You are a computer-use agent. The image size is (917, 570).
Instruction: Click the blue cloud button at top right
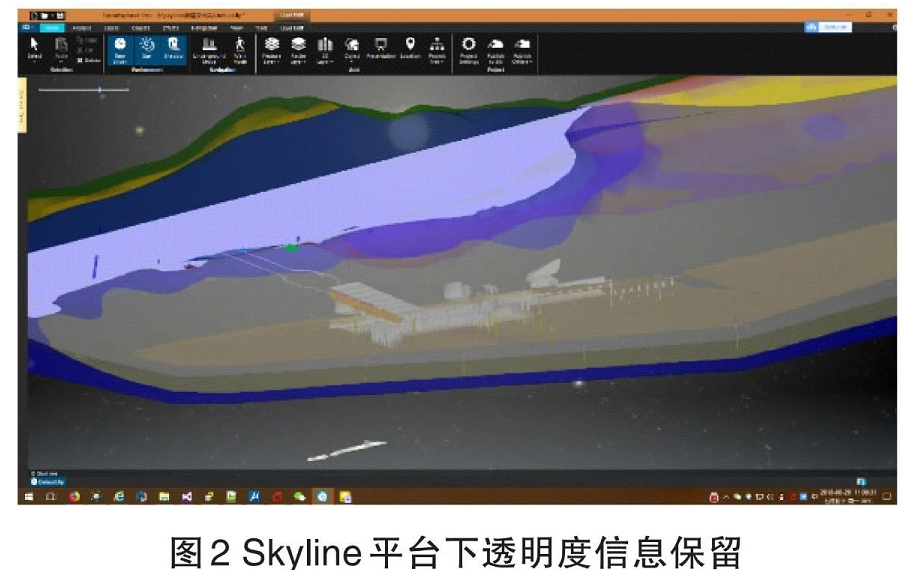[828, 27]
